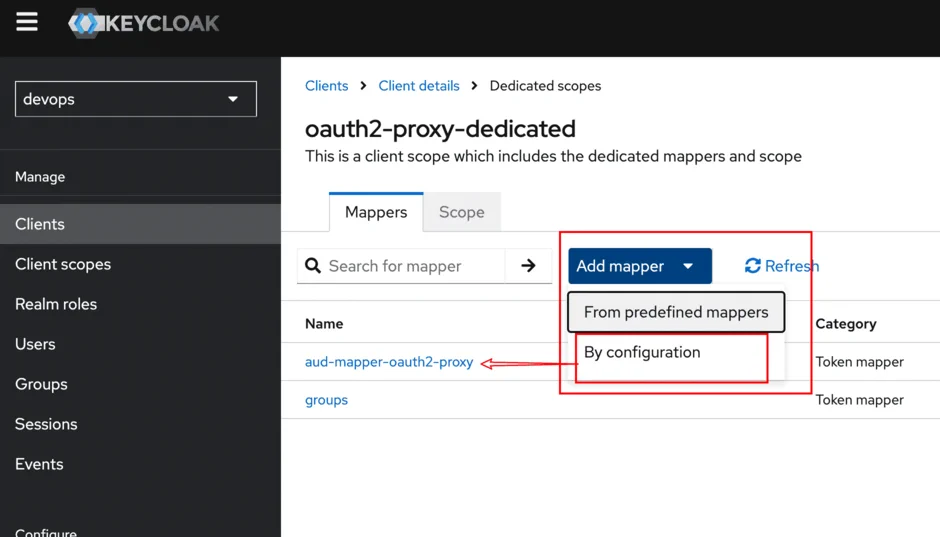
Task: Select the Mappers tab
Action: click(376, 212)
